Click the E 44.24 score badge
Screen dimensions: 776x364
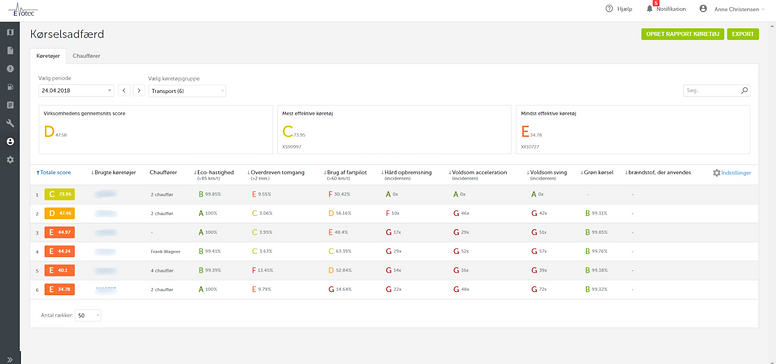coord(60,251)
